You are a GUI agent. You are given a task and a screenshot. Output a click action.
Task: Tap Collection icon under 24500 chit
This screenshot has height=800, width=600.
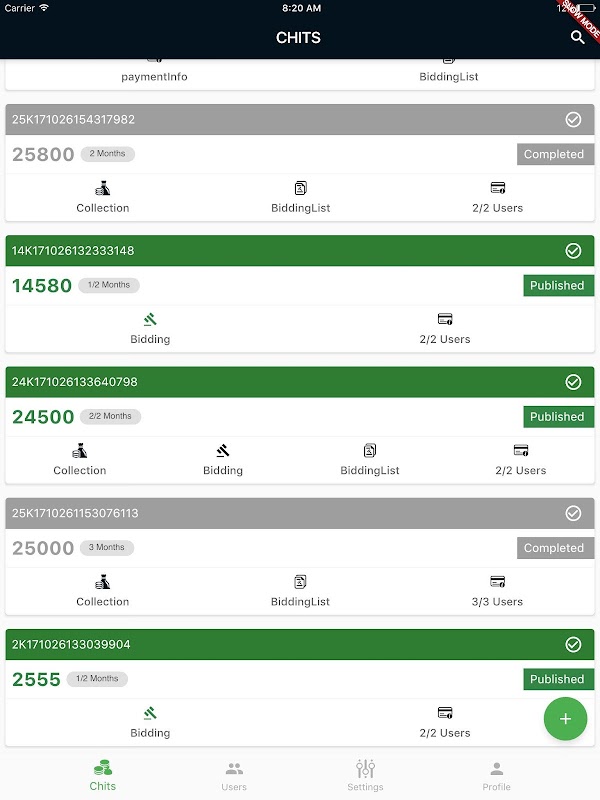(80, 451)
